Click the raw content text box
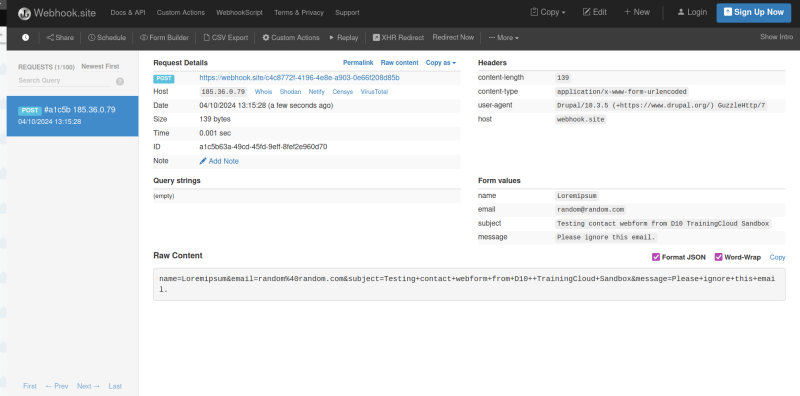This screenshot has height=396, width=800. coord(469,284)
